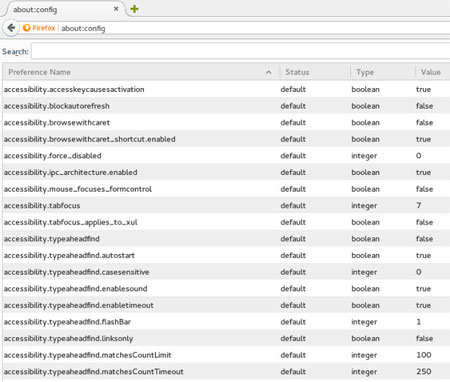Screen dimensions: 450x382
Task: Select the about:config tab
Action: 63,9
